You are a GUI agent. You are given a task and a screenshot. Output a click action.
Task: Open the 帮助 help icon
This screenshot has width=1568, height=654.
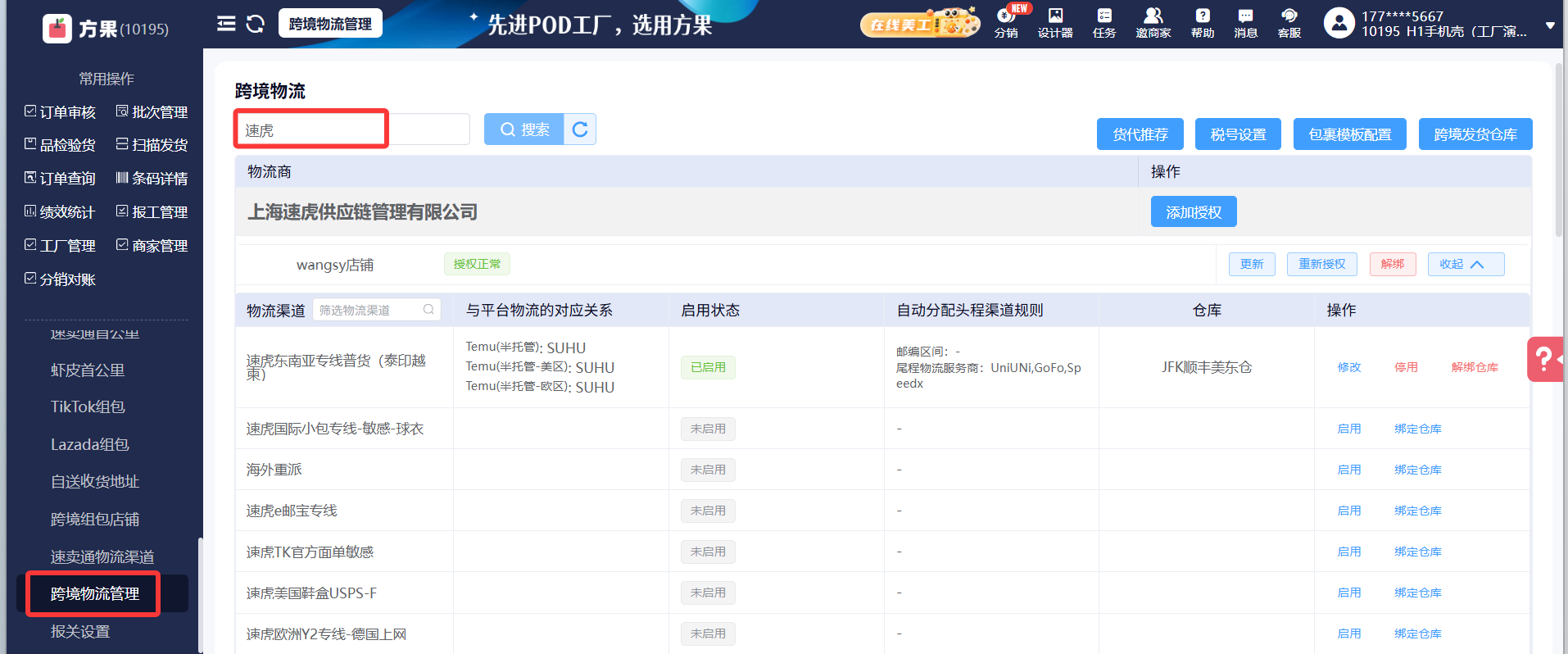click(1203, 23)
